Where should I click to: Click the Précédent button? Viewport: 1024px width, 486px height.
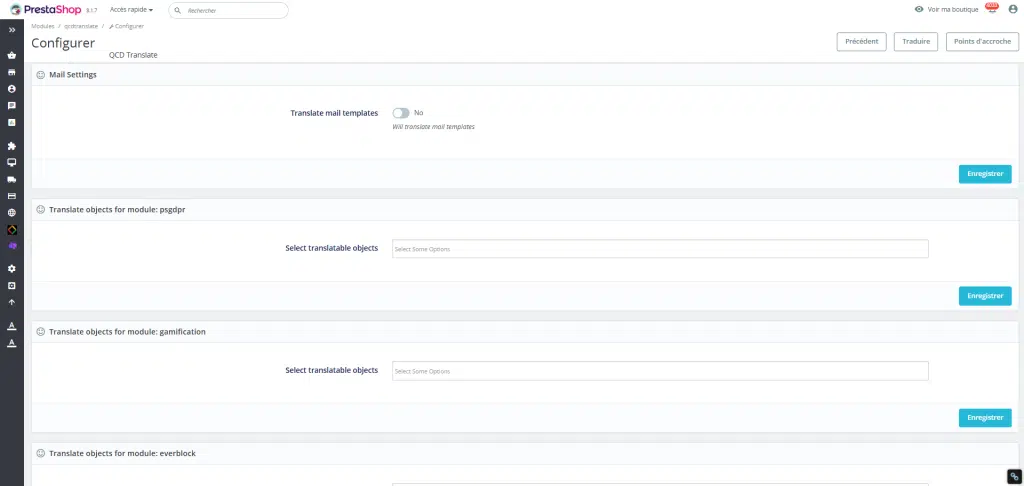(x=861, y=41)
